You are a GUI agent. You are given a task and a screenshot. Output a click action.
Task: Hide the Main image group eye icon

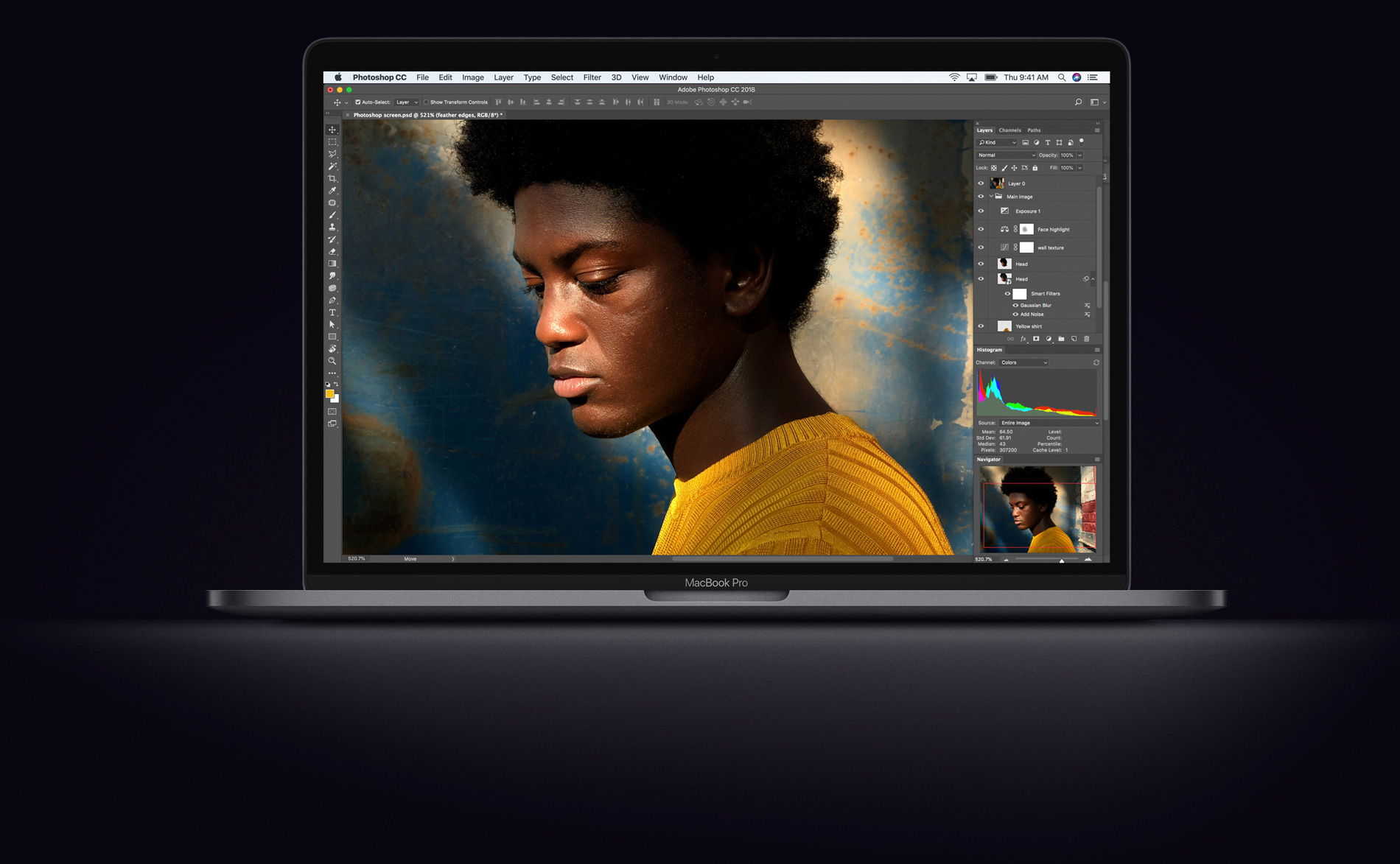point(981,197)
